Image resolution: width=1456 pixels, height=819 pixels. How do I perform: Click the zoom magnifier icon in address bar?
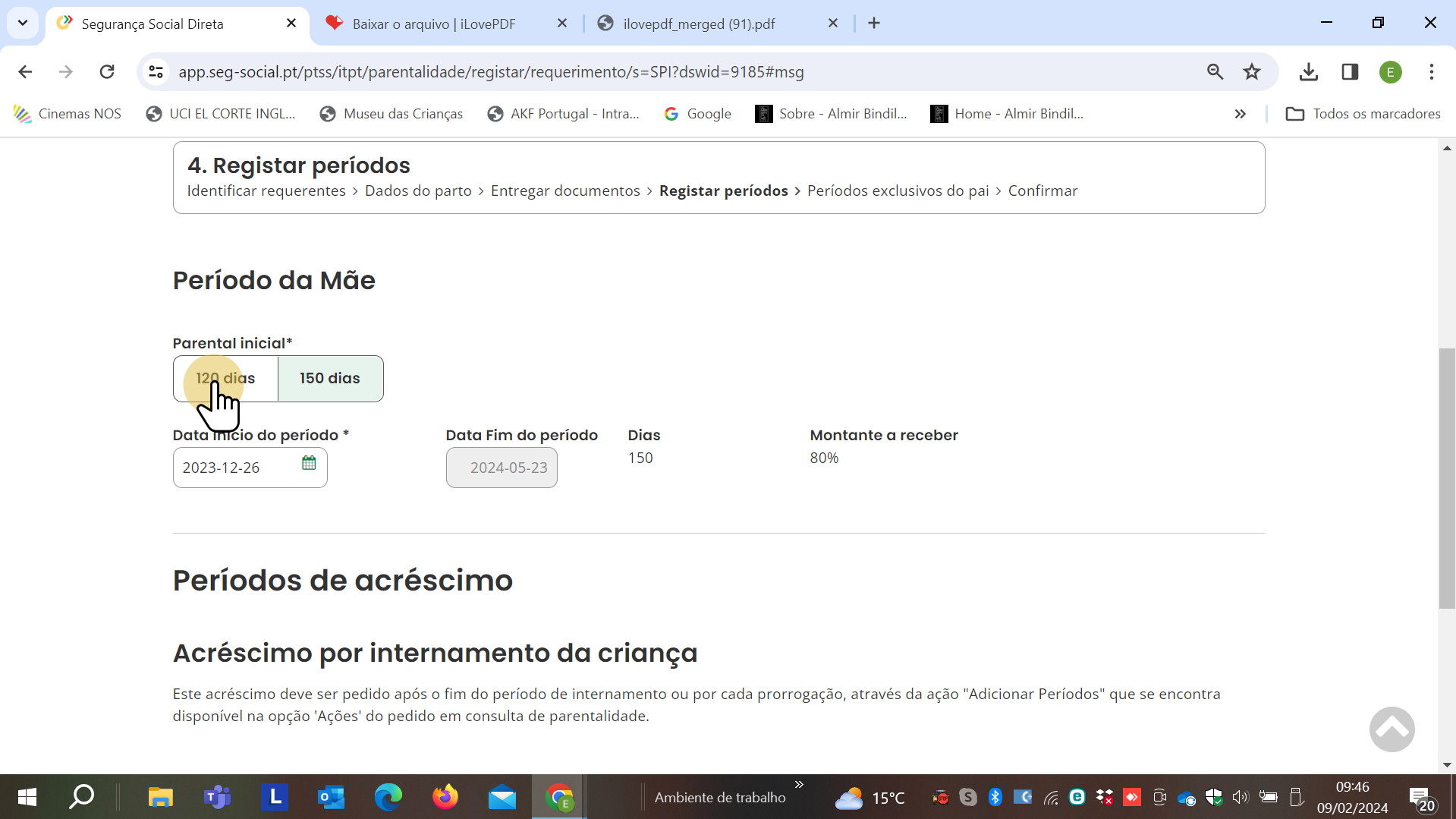(1215, 72)
